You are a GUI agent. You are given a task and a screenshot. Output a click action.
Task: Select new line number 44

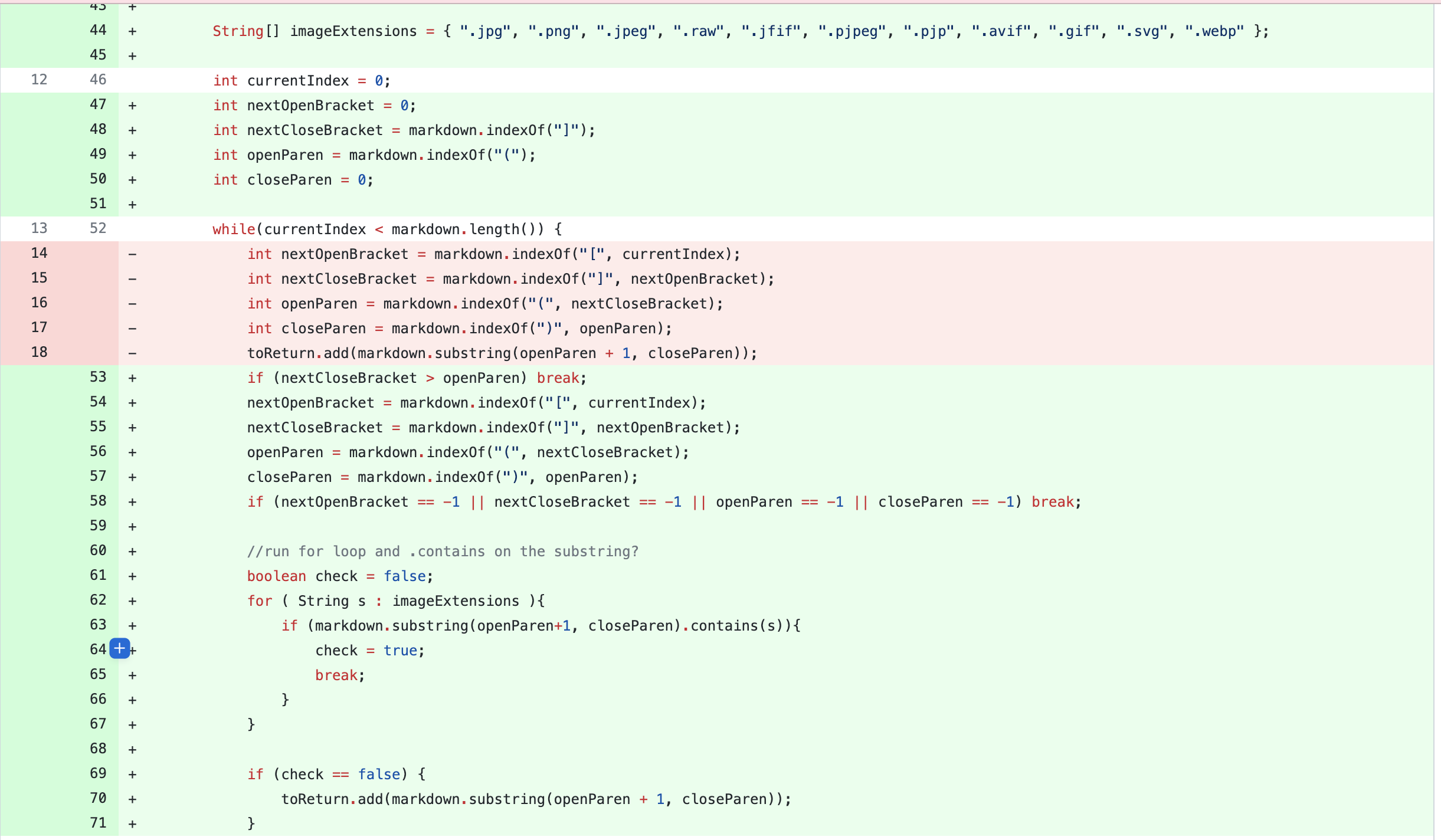click(98, 30)
